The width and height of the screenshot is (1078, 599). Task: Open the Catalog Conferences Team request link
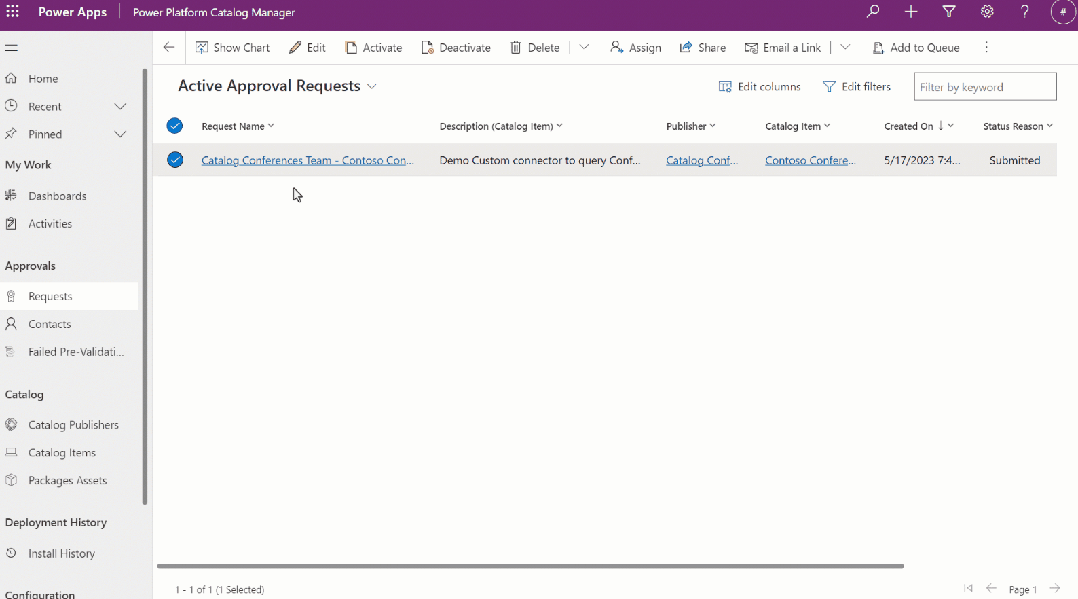[307, 160]
